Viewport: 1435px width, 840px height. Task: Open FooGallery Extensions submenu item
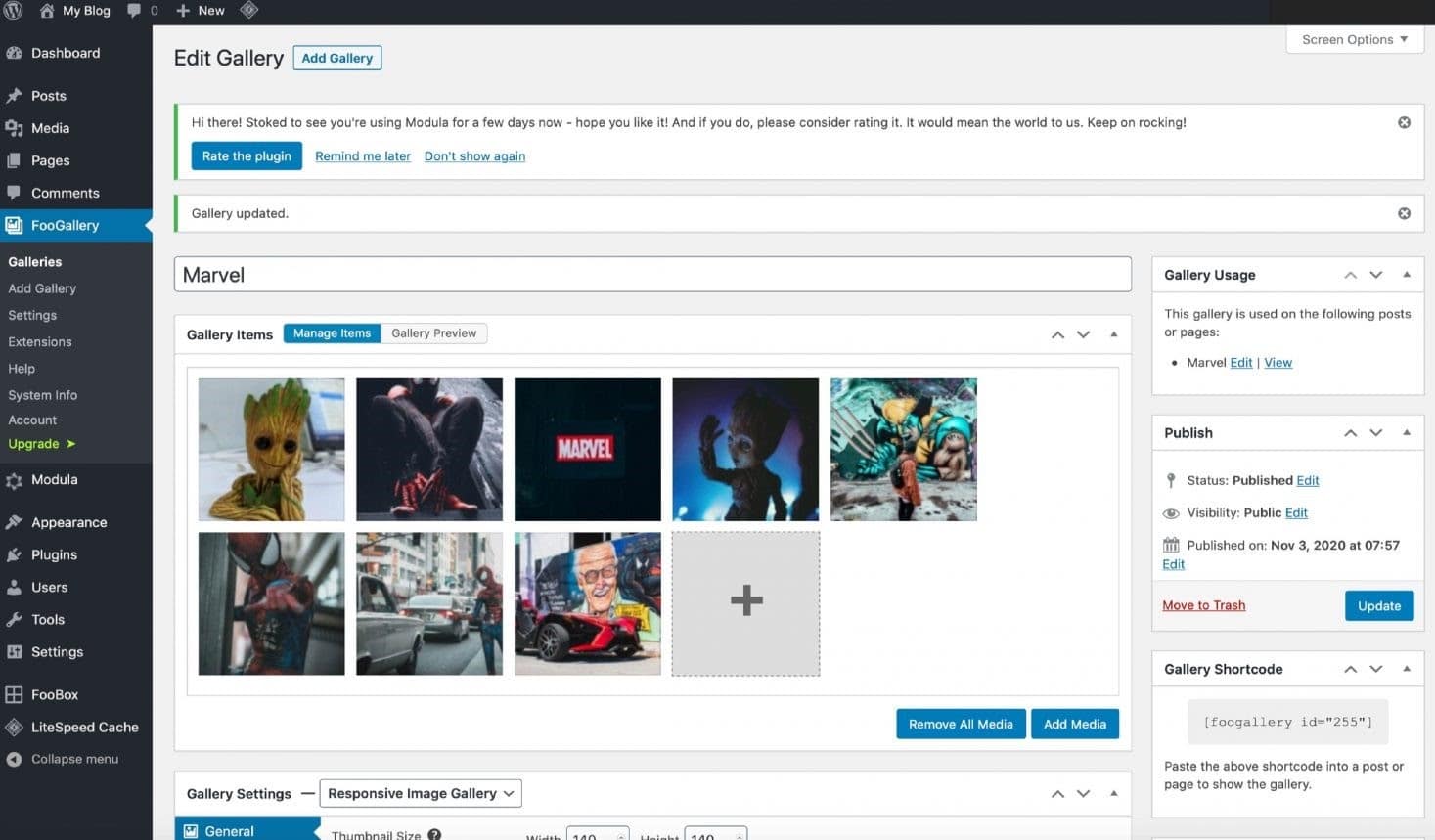(x=40, y=341)
